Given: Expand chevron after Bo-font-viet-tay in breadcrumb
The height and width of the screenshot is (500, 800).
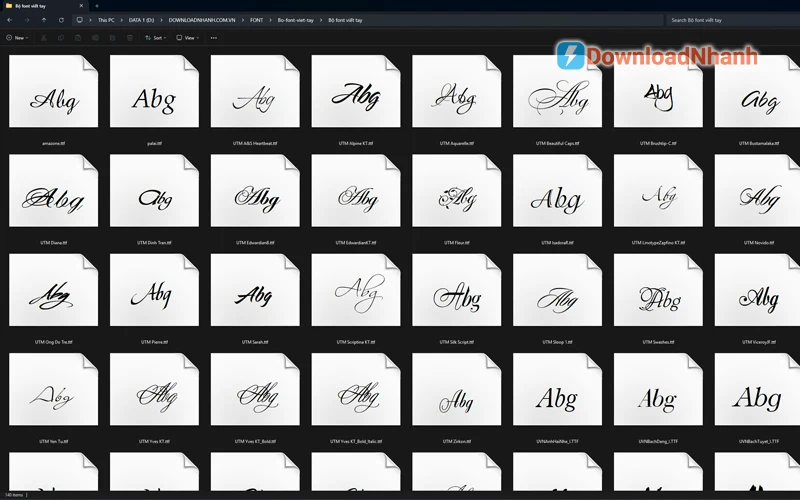Looking at the screenshot, I should 321,20.
